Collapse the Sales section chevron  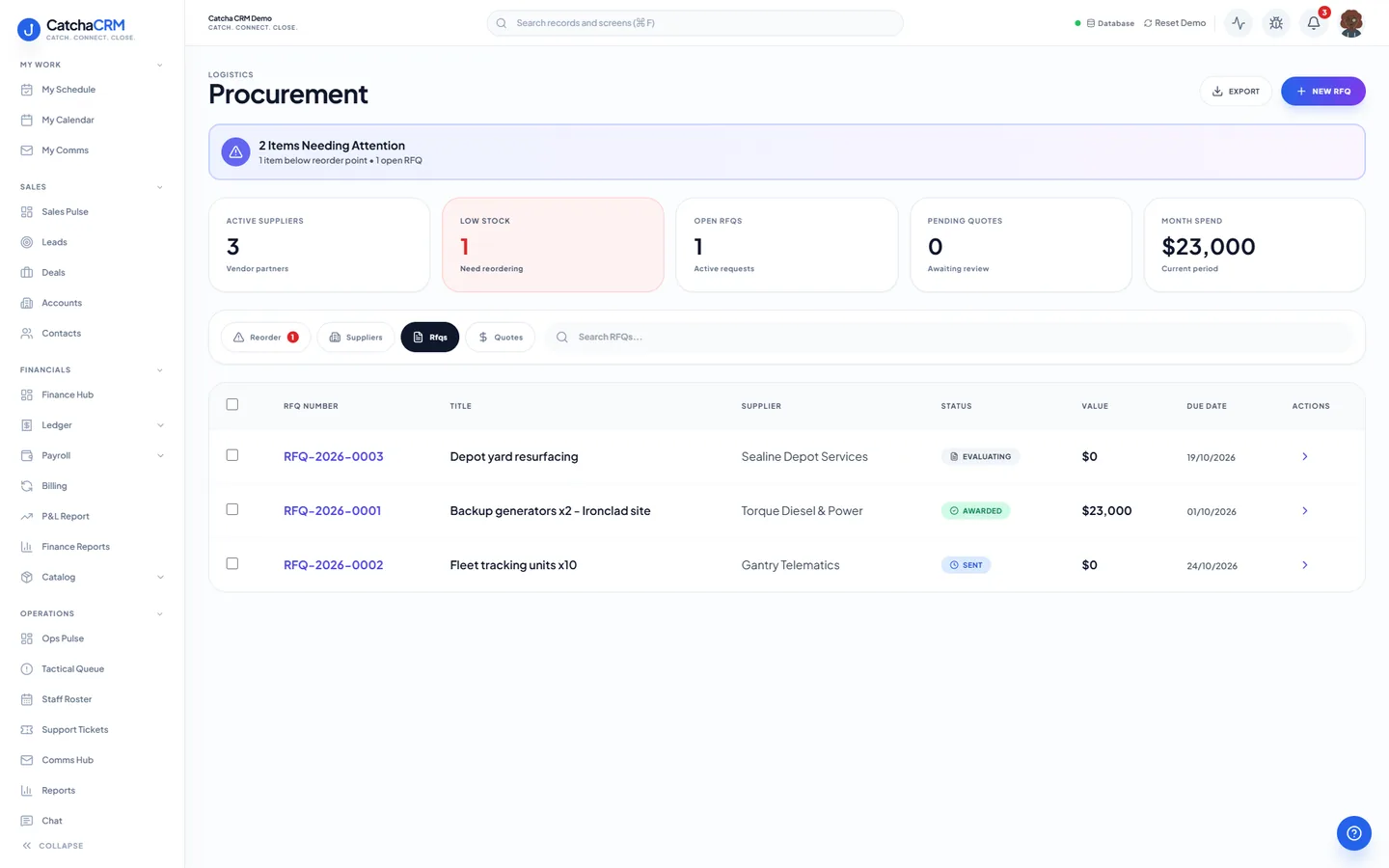[160, 187]
